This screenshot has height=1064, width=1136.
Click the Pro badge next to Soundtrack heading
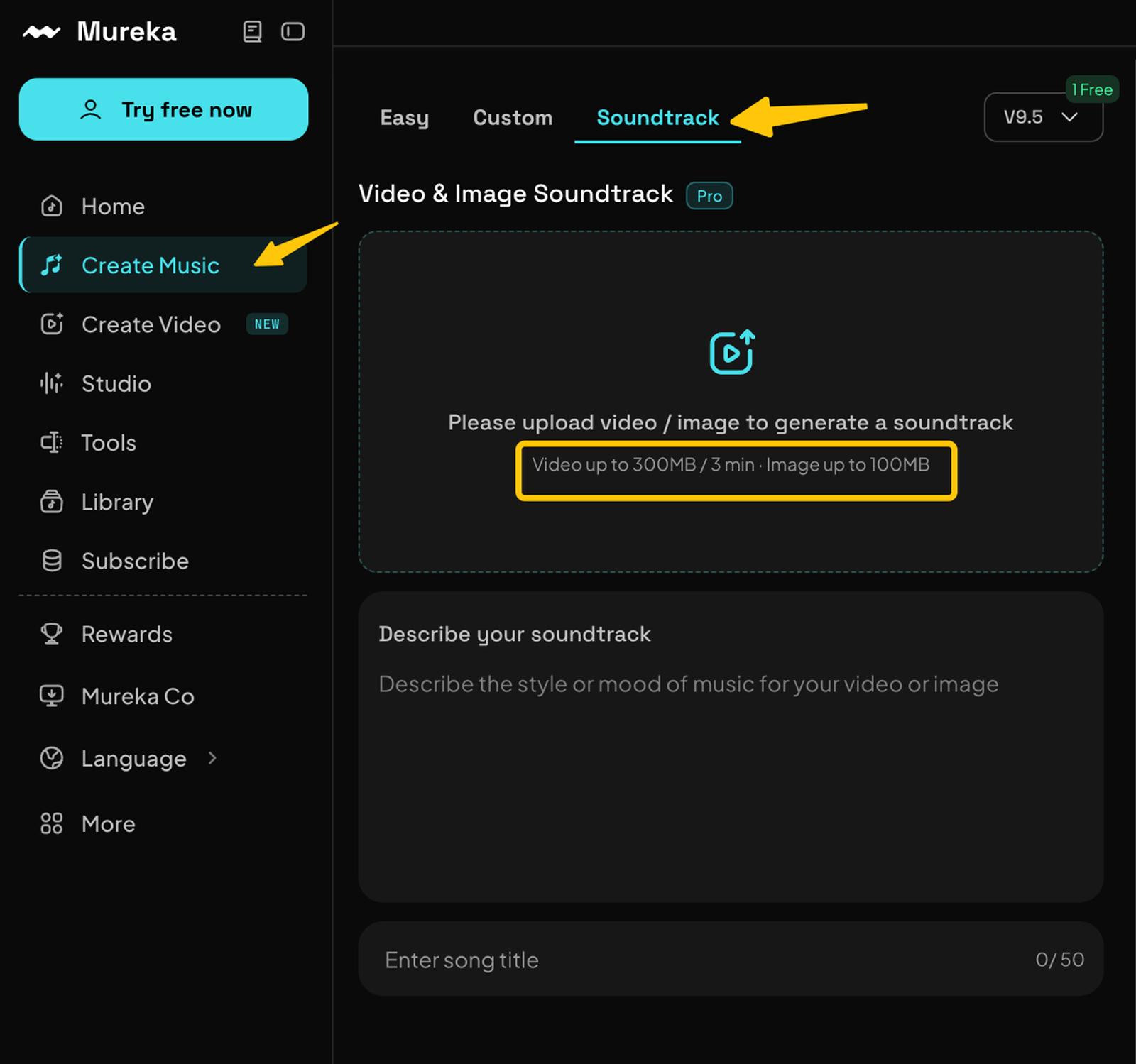coord(709,196)
